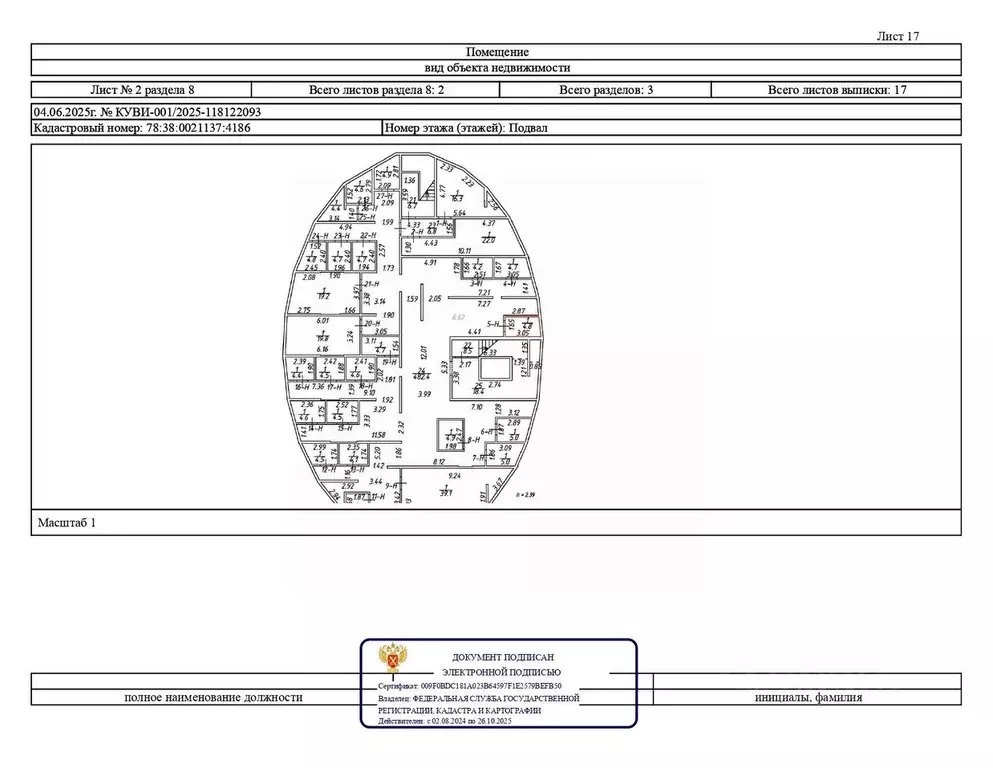Viewport: 993px width, 768px height.
Task: Click the room area label 19.2
Action: [x=324, y=294]
